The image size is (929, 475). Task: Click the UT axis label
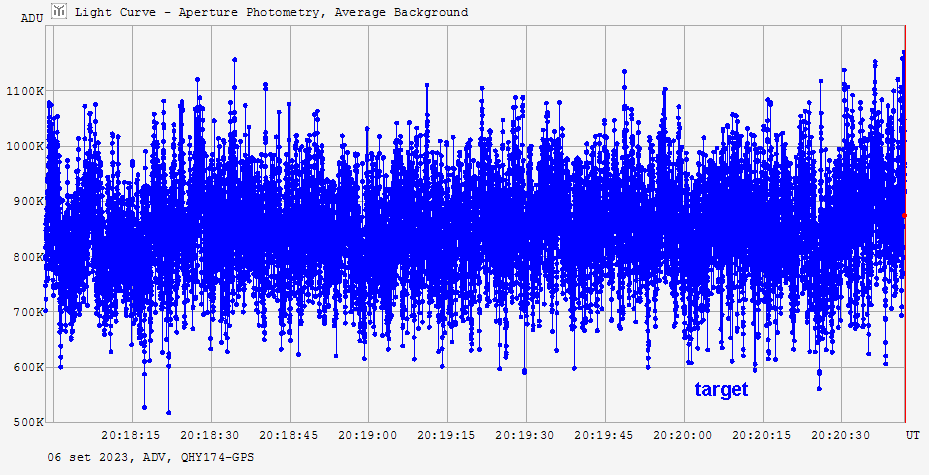click(912, 435)
